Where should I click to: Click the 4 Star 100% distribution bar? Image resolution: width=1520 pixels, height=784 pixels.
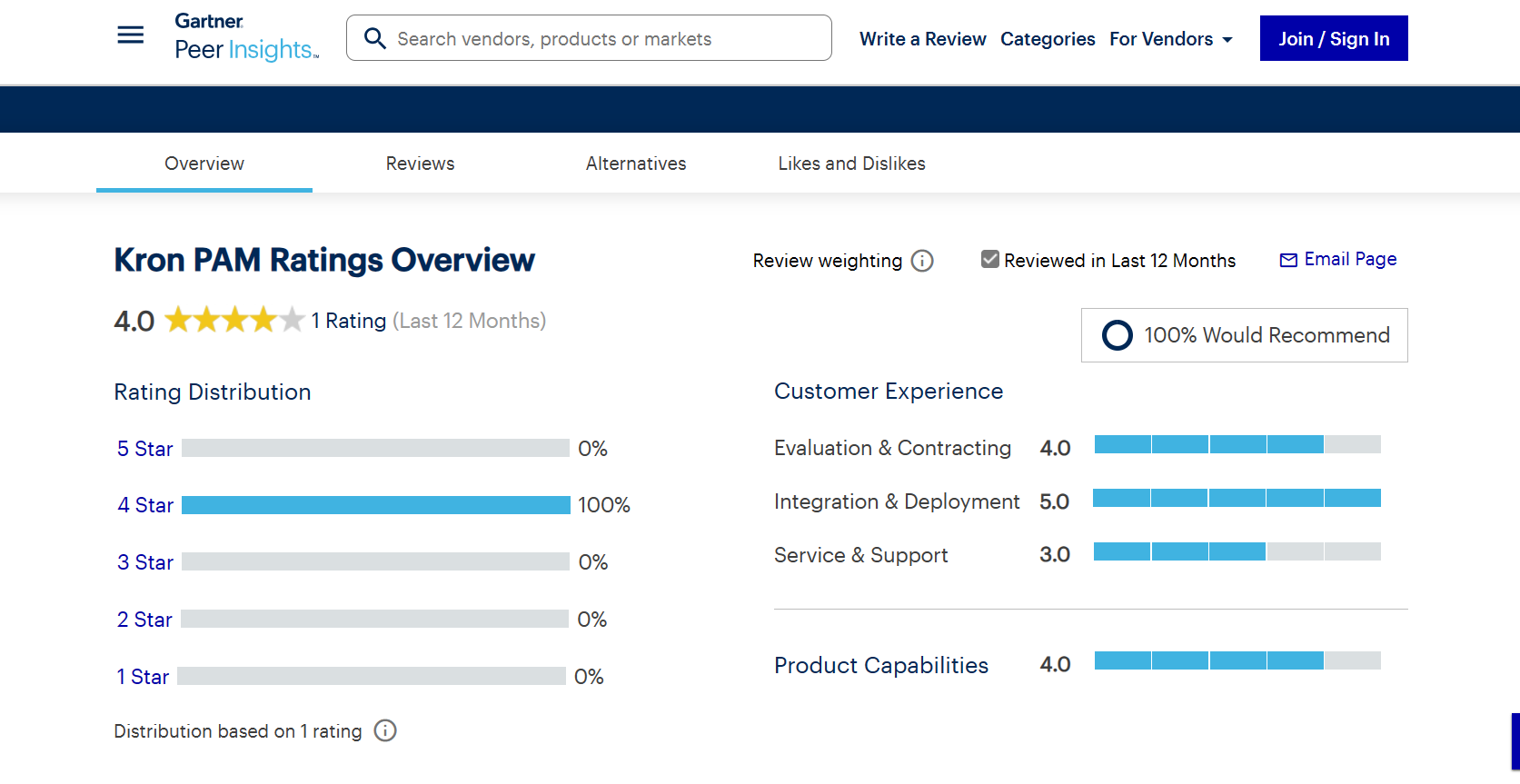coord(376,505)
